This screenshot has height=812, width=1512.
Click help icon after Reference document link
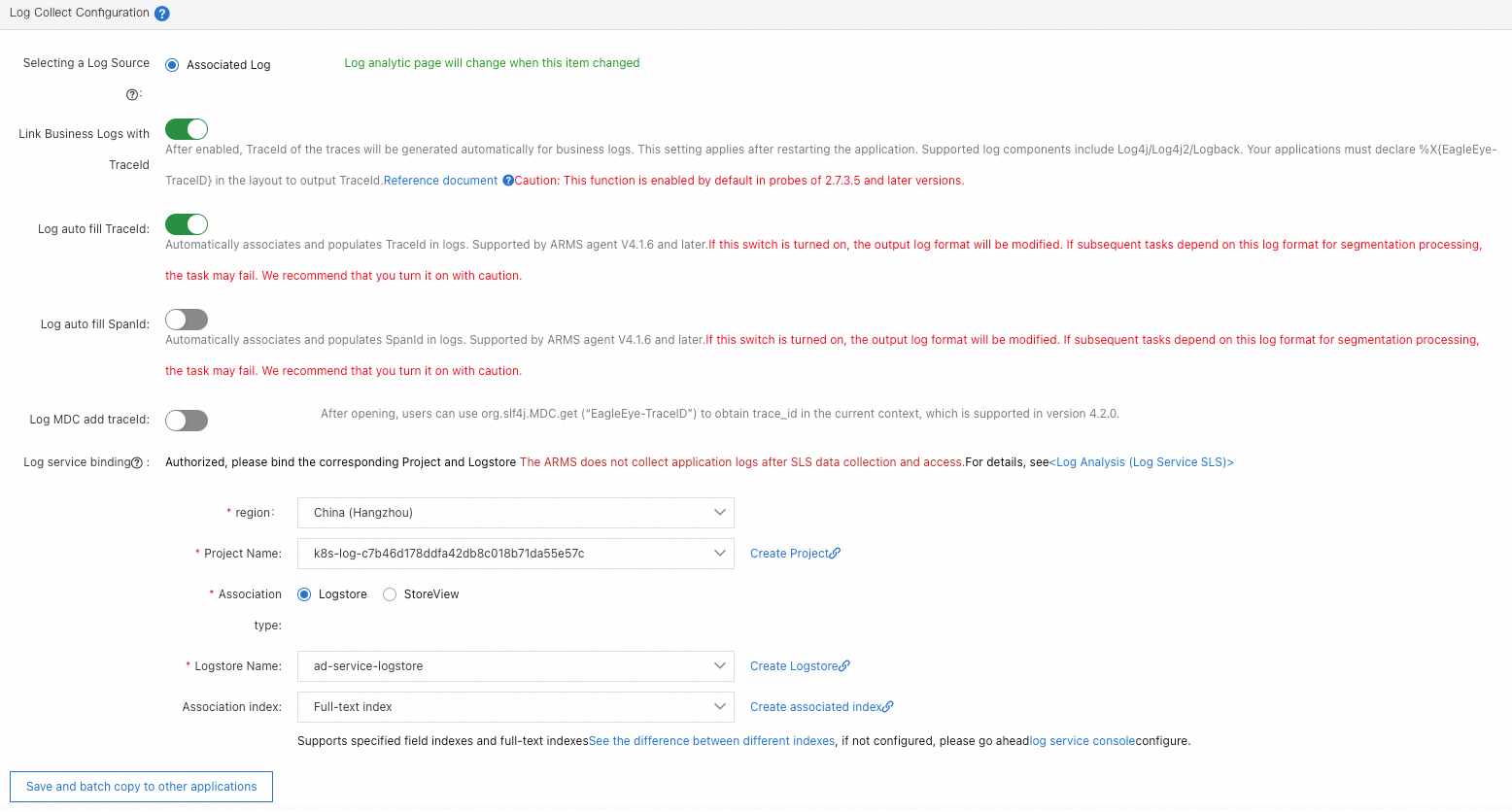(508, 181)
